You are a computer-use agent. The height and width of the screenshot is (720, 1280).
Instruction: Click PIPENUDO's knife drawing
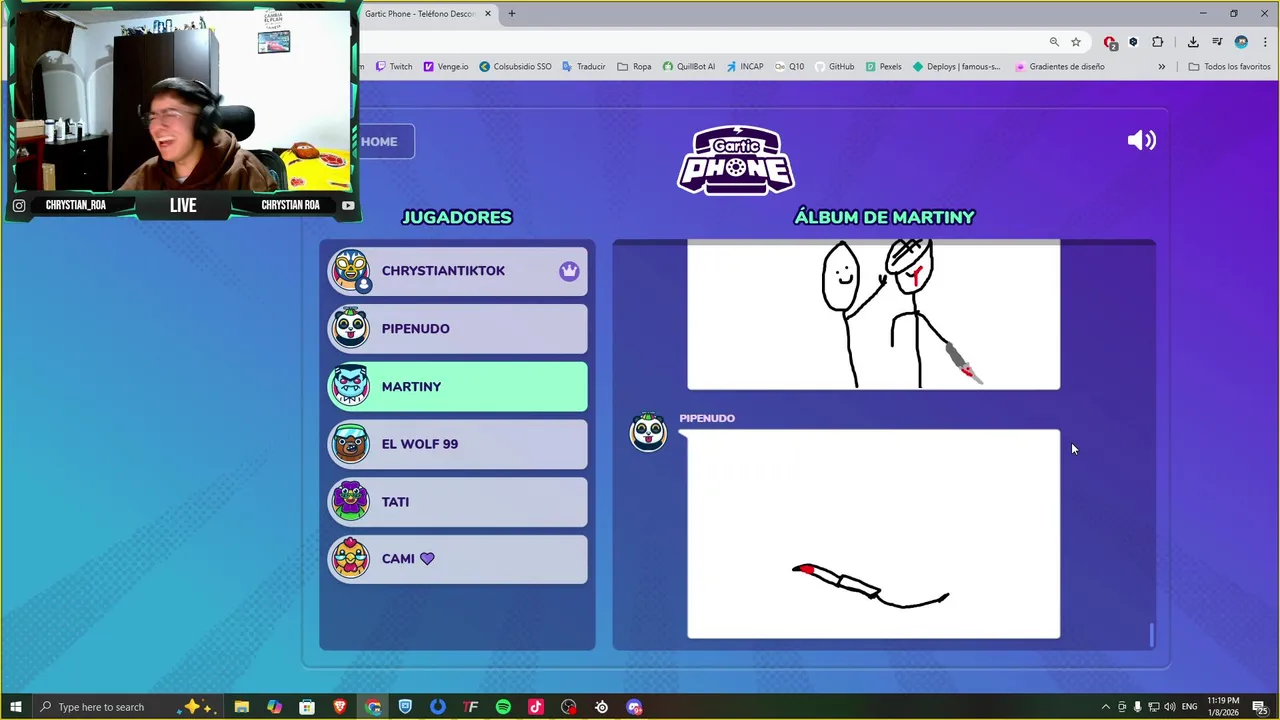(x=873, y=534)
